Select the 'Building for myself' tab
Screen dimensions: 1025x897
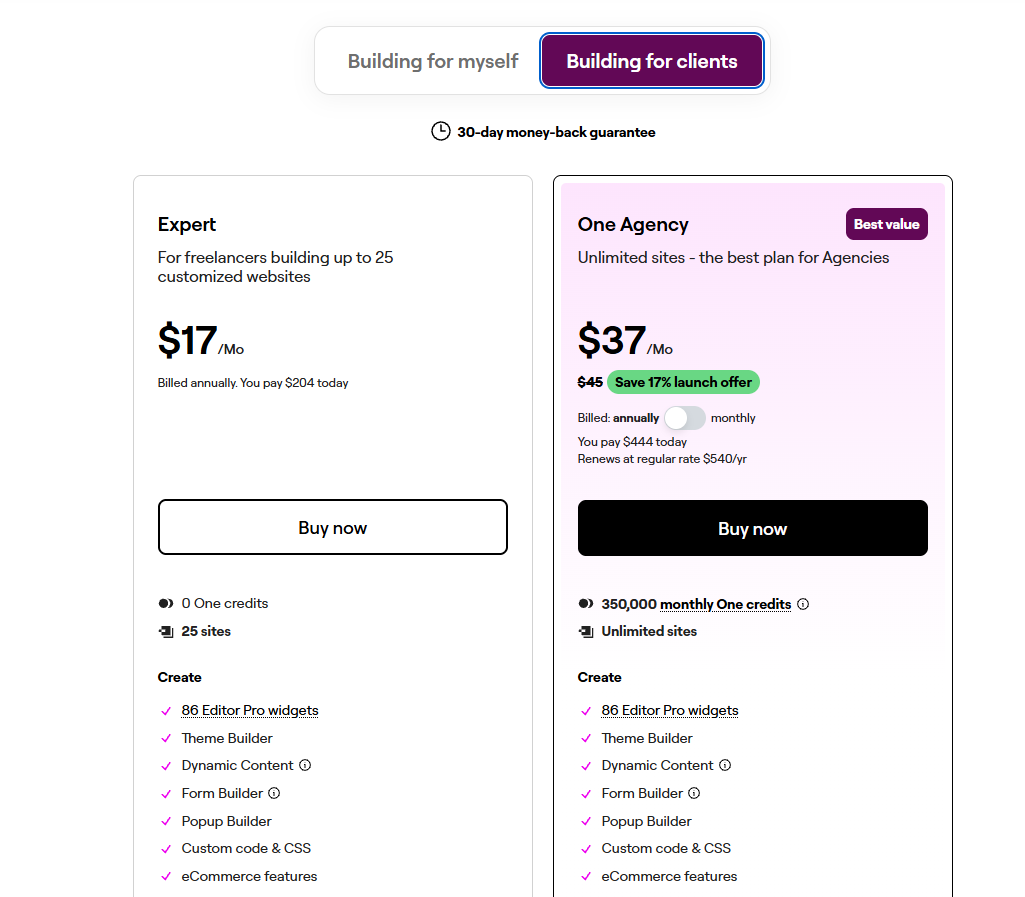[432, 61]
